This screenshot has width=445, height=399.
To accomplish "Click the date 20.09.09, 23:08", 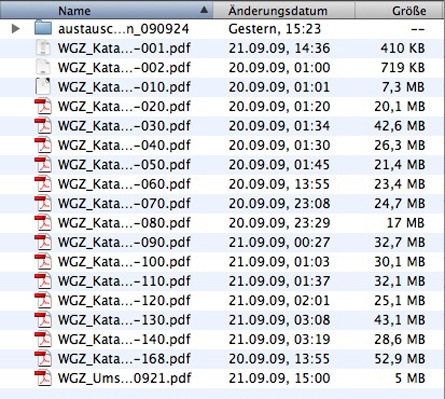I will (279, 203).
